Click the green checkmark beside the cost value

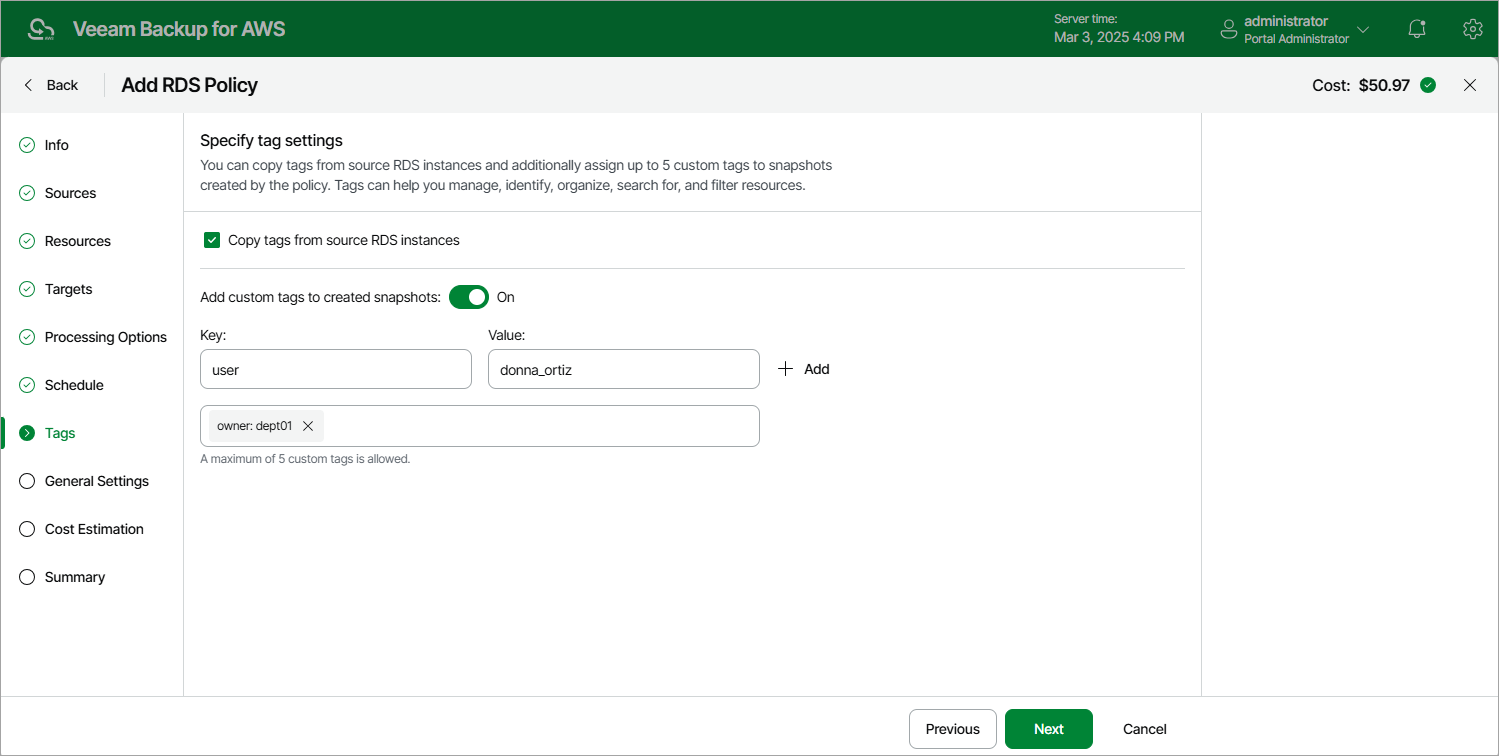click(x=1428, y=85)
